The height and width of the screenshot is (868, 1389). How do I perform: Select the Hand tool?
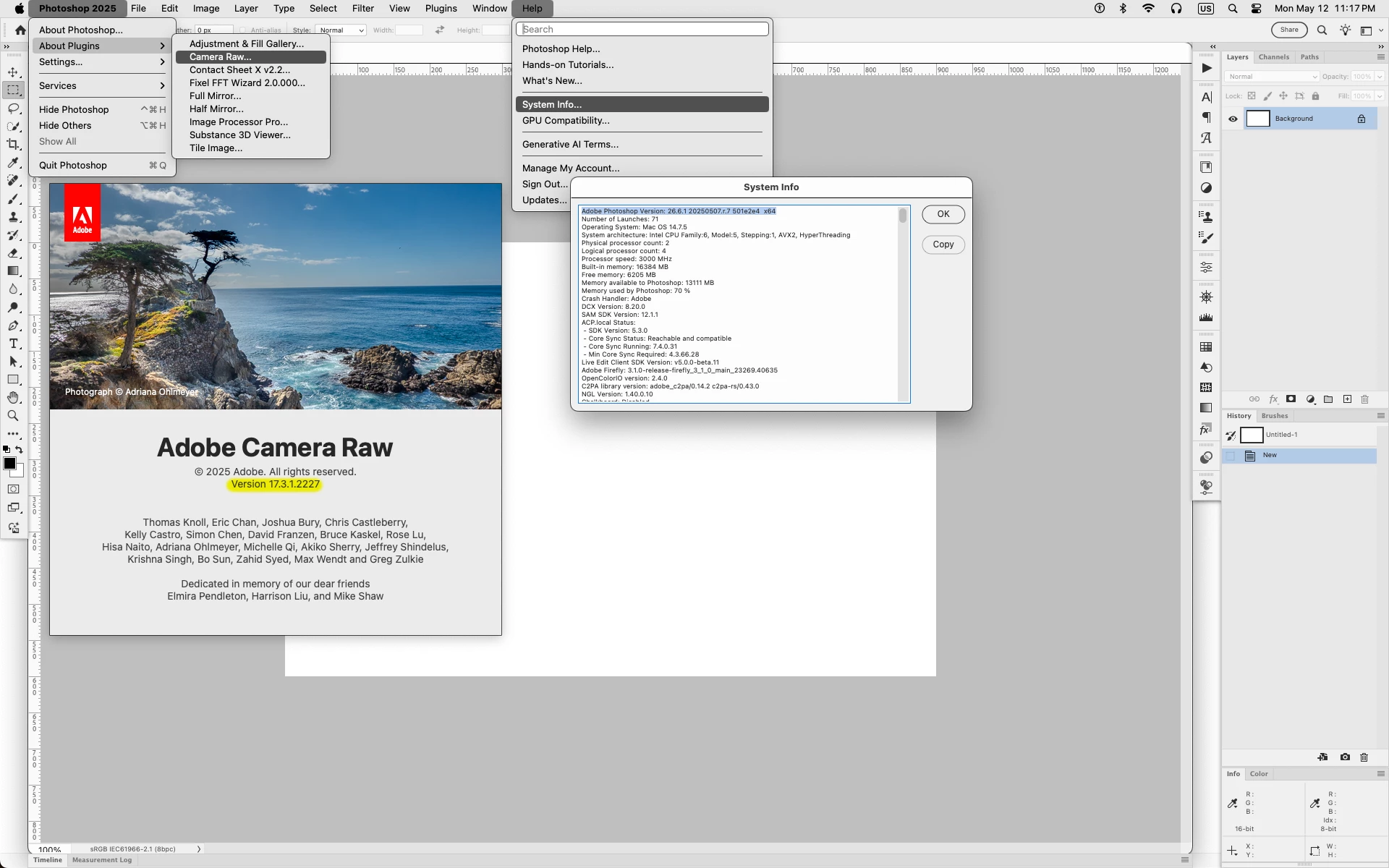point(13,398)
